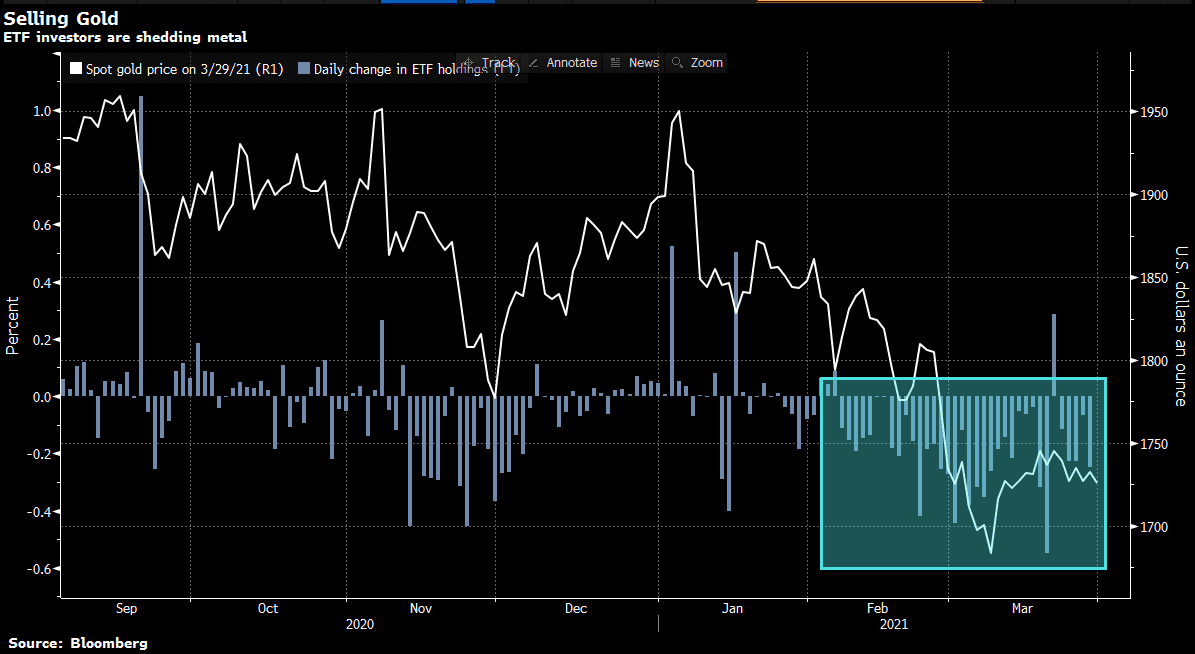This screenshot has width=1195, height=654.
Task: Click the '2021' year label
Action: pos(894,624)
